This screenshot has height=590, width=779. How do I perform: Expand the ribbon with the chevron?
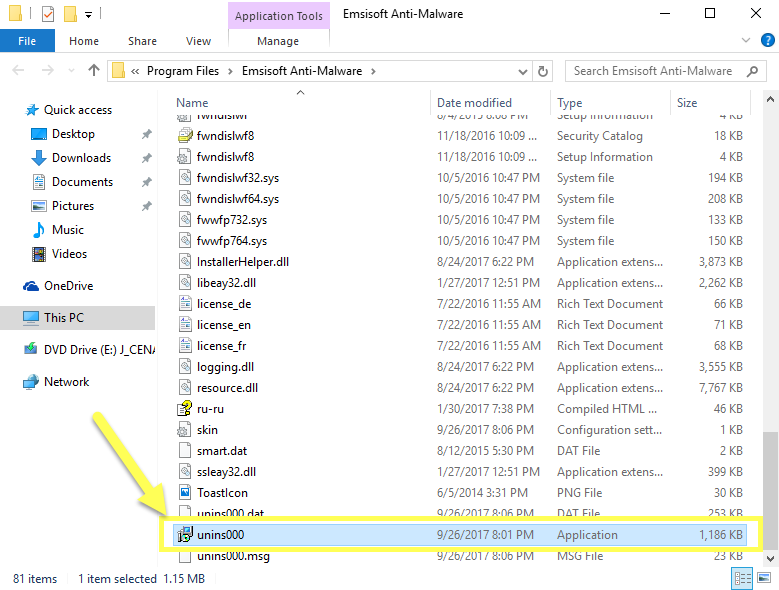click(746, 40)
